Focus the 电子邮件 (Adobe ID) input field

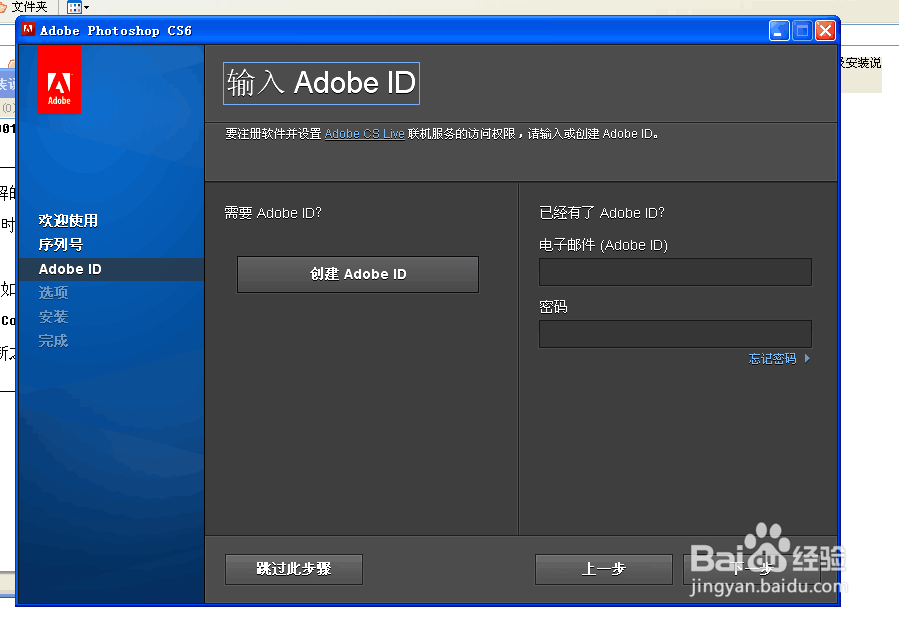click(x=675, y=272)
